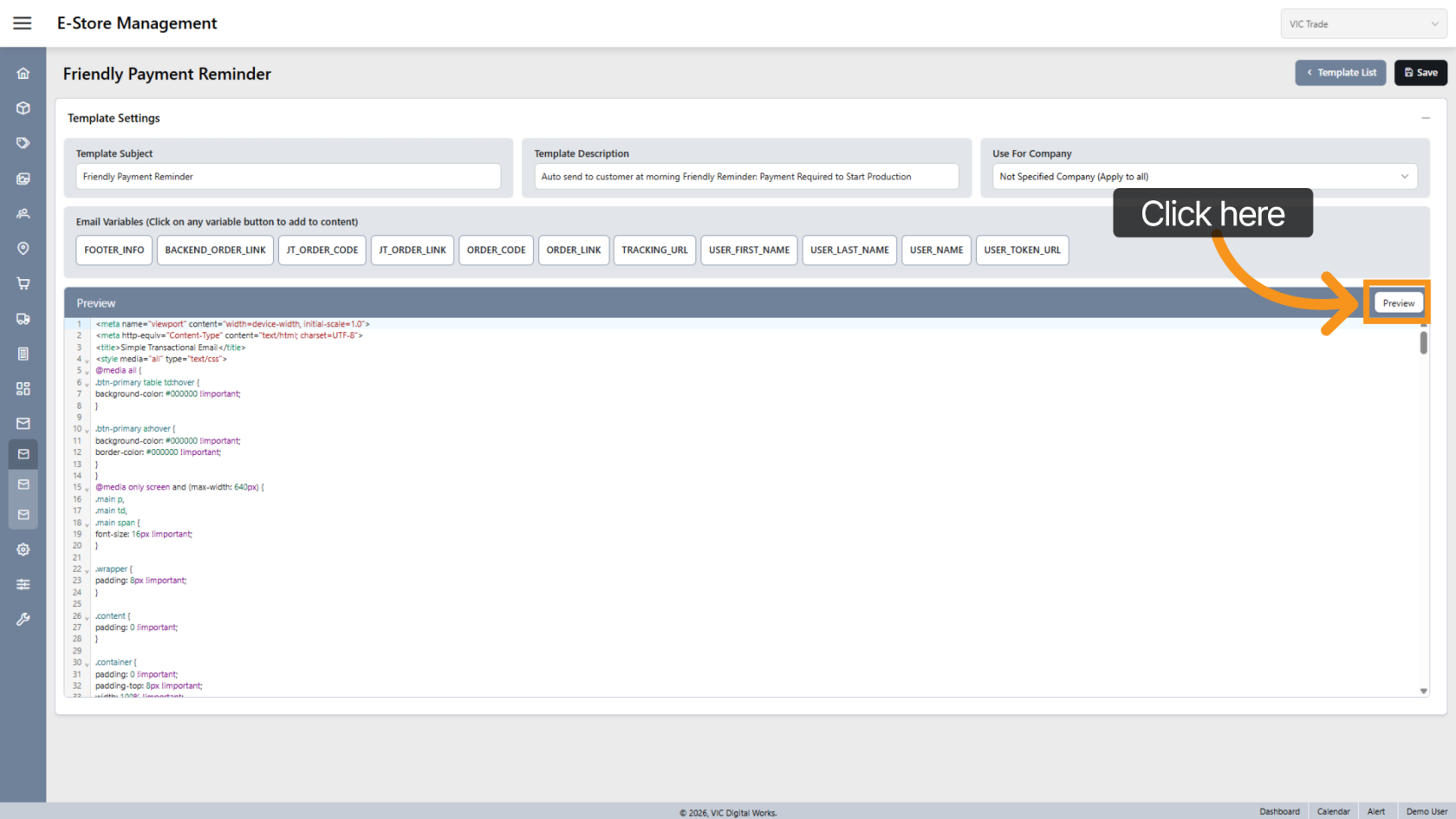
Task: Select the Modules grid icon in sidebar
Action: click(x=23, y=388)
